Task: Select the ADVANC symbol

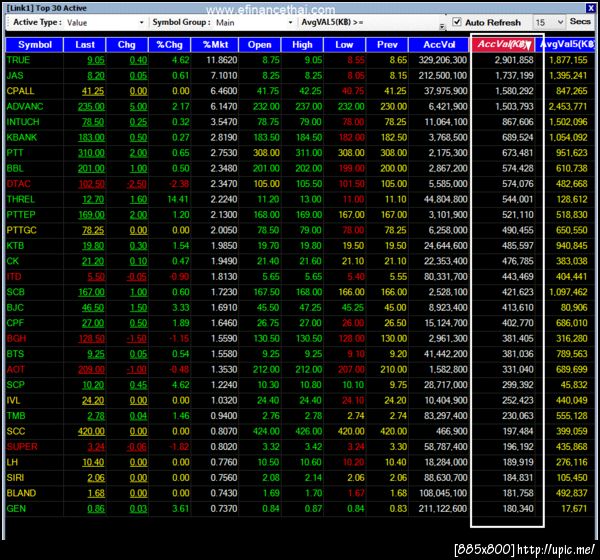Action: pos(25,106)
